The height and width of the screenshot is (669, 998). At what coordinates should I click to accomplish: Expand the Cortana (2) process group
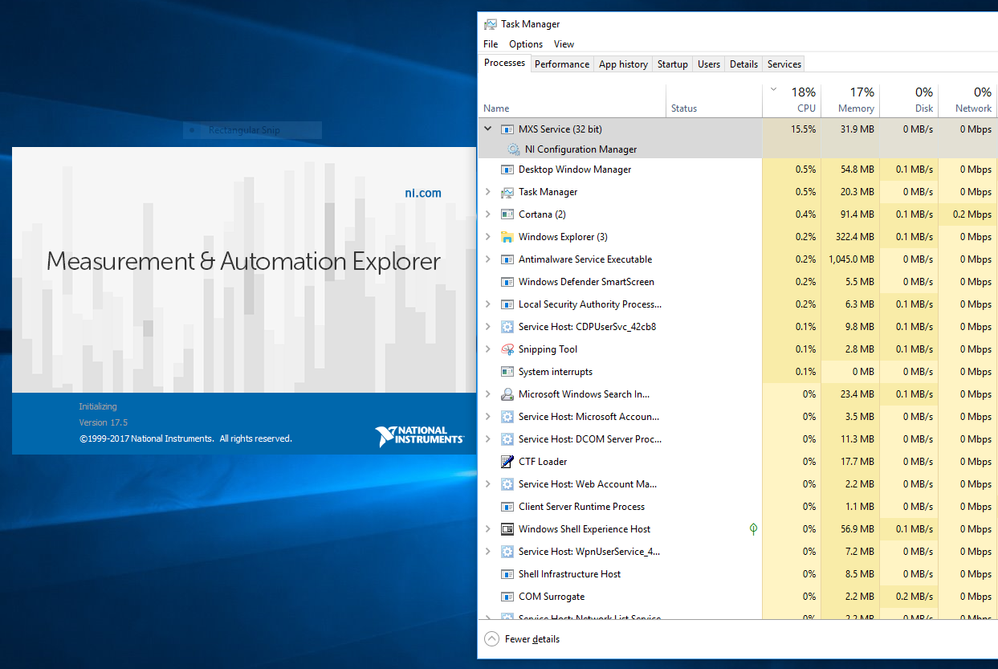pos(488,214)
